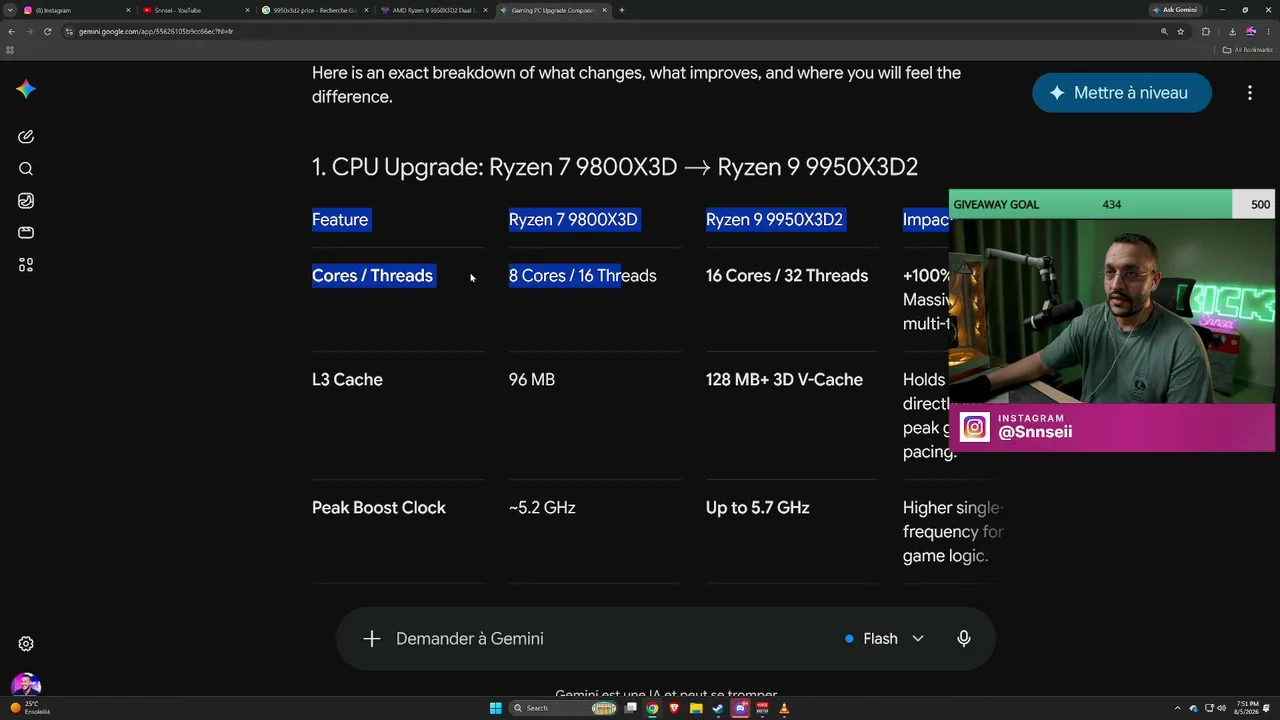Click the Peak Boost Clock row label
This screenshot has height=720, width=1280.
click(x=379, y=508)
